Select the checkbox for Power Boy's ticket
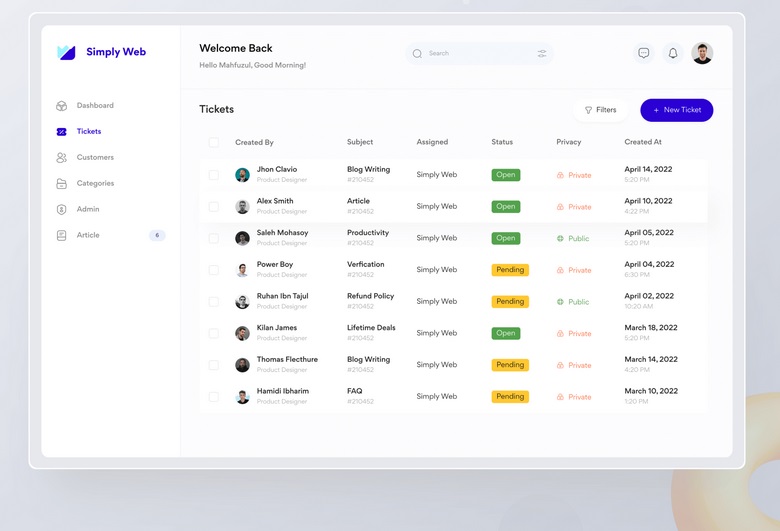 pyautogui.click(x=214, y=270)
